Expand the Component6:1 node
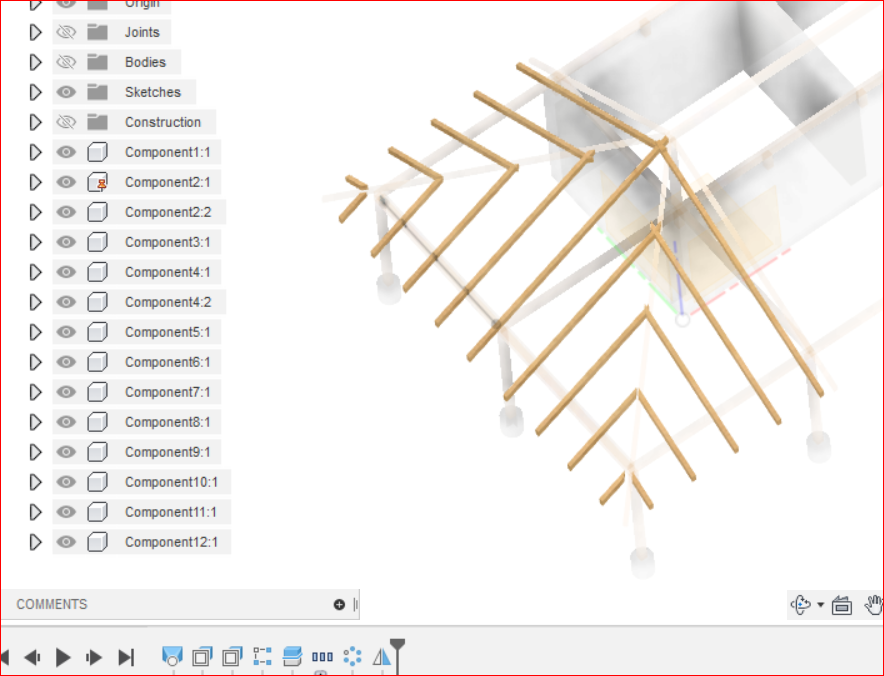Image resolution: width=884 pixels, height=676 pixels. [36, 362]
